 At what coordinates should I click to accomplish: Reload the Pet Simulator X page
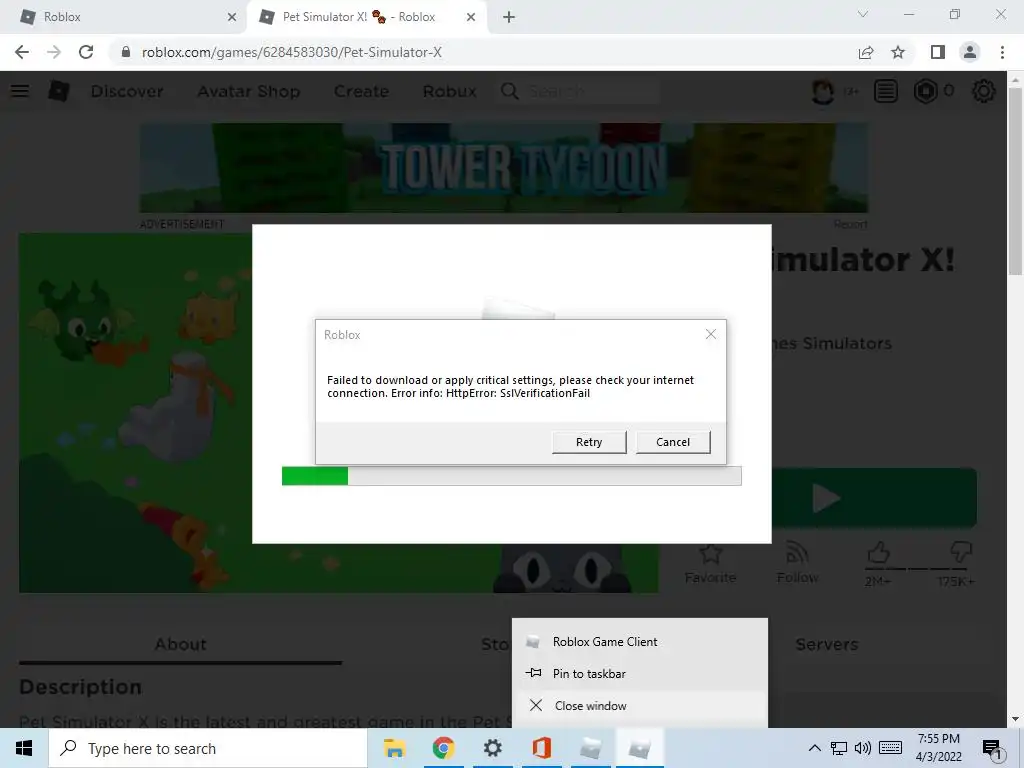pyautogui.click(x=86, y=52)
